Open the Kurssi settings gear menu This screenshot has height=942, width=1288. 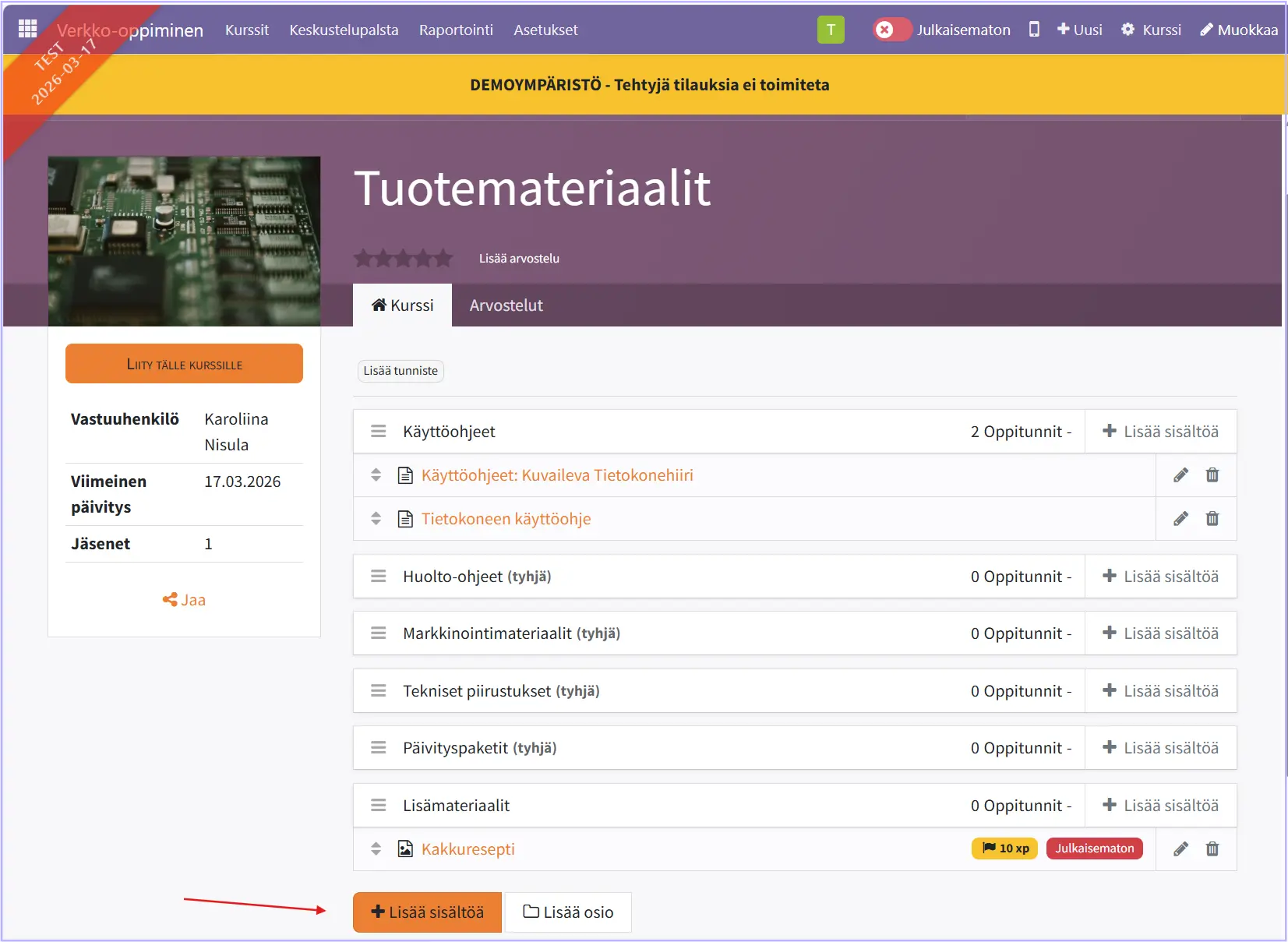click(1151, 30)
